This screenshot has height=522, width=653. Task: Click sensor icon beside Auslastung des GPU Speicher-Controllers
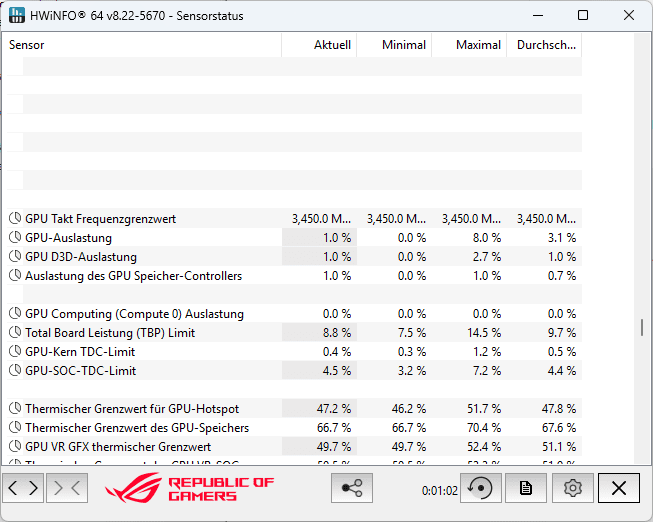15,275
